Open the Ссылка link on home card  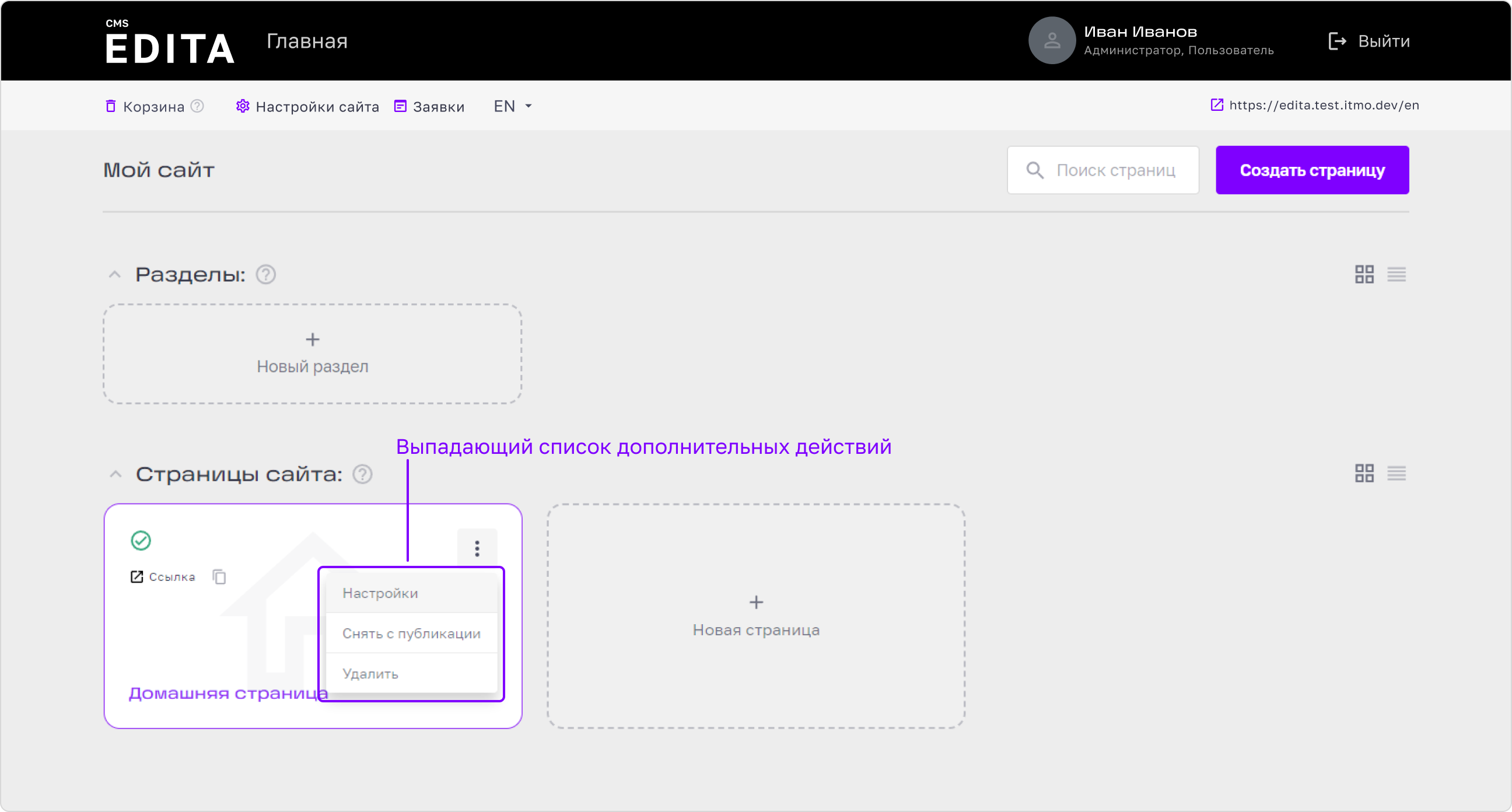(163, 577)
